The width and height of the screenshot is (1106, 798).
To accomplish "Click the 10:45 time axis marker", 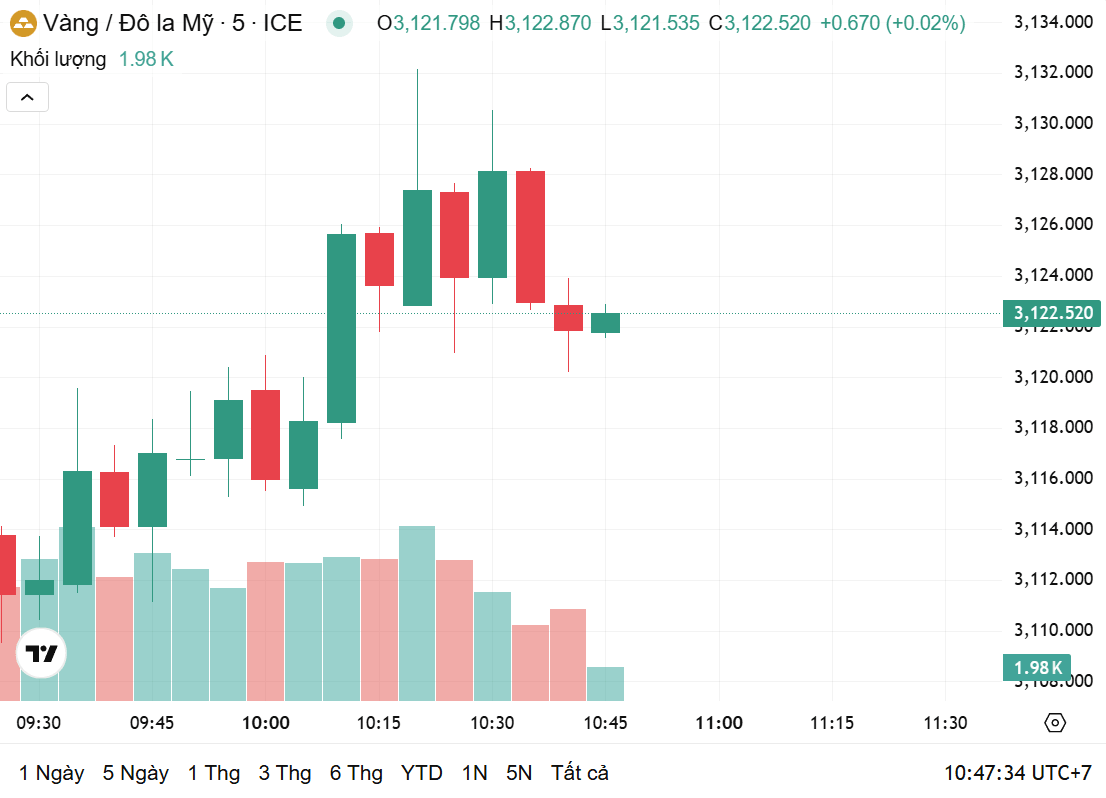I will point(605,723).
